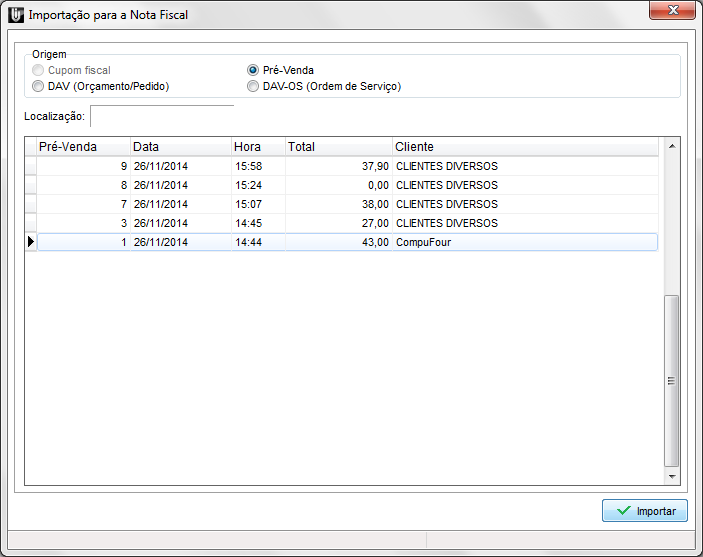Click the Hora column header
703x557 pixels.
(x=258, y=147)
